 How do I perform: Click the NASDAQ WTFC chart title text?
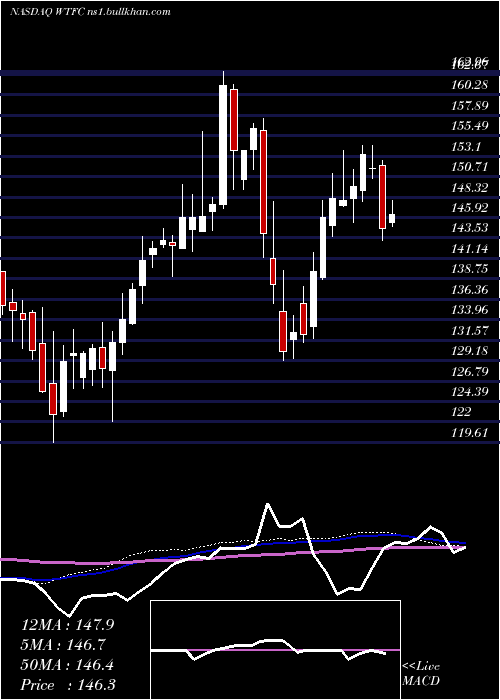(x=90, y=12)
